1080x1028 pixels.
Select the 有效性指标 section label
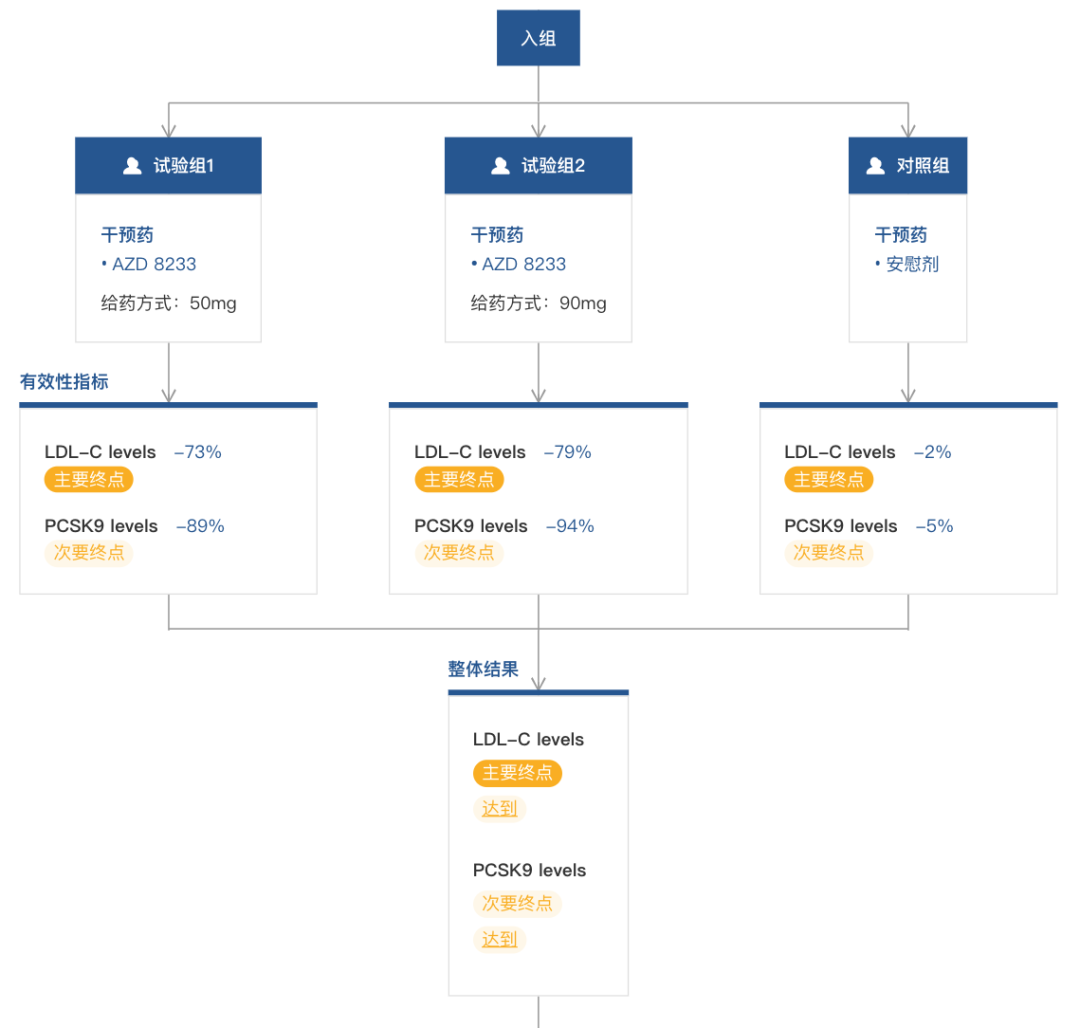pos(64,381)
